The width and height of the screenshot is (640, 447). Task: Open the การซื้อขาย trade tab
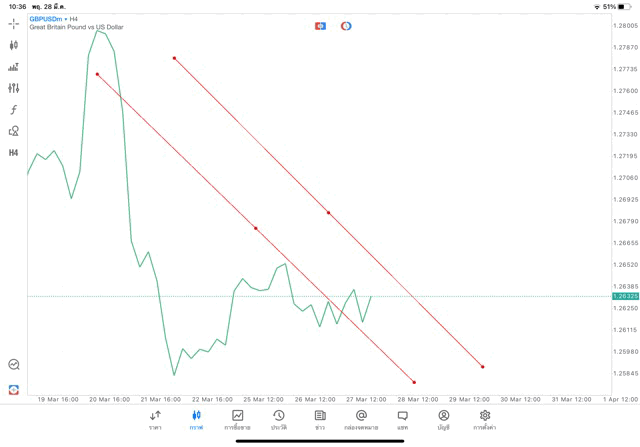coord(237,419)
